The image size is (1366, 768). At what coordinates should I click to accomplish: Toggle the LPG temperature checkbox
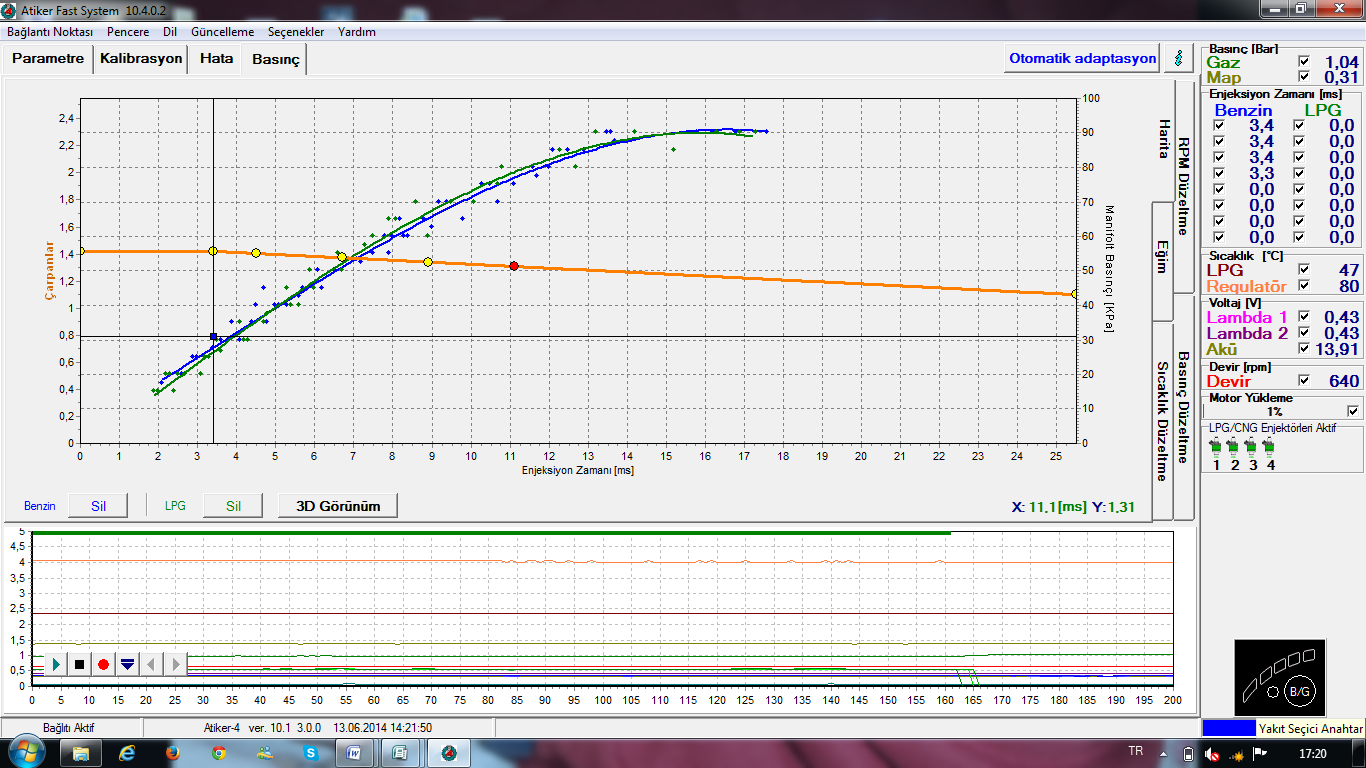(1303, 270)
